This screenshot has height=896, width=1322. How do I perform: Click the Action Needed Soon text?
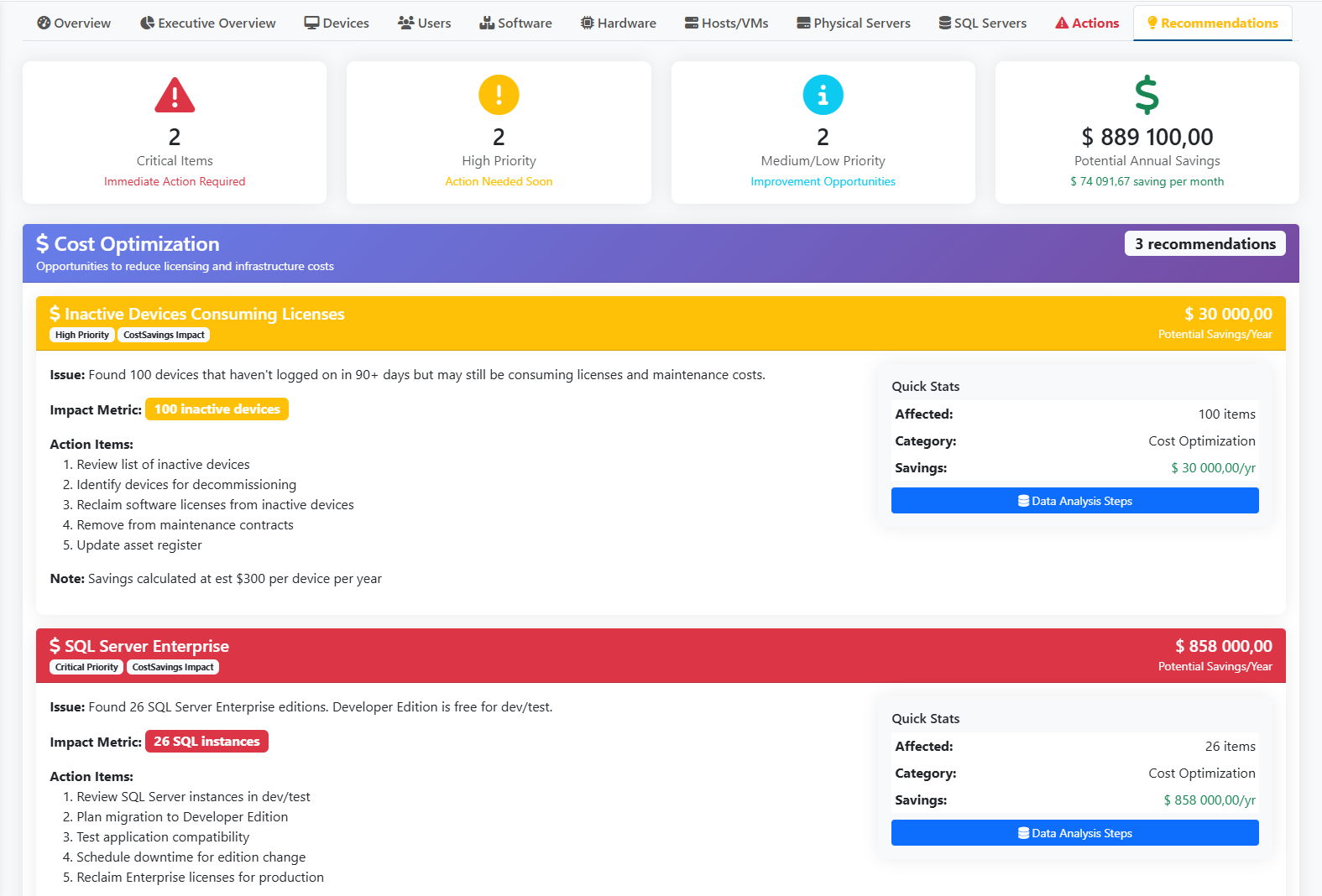tap(499, 181)
